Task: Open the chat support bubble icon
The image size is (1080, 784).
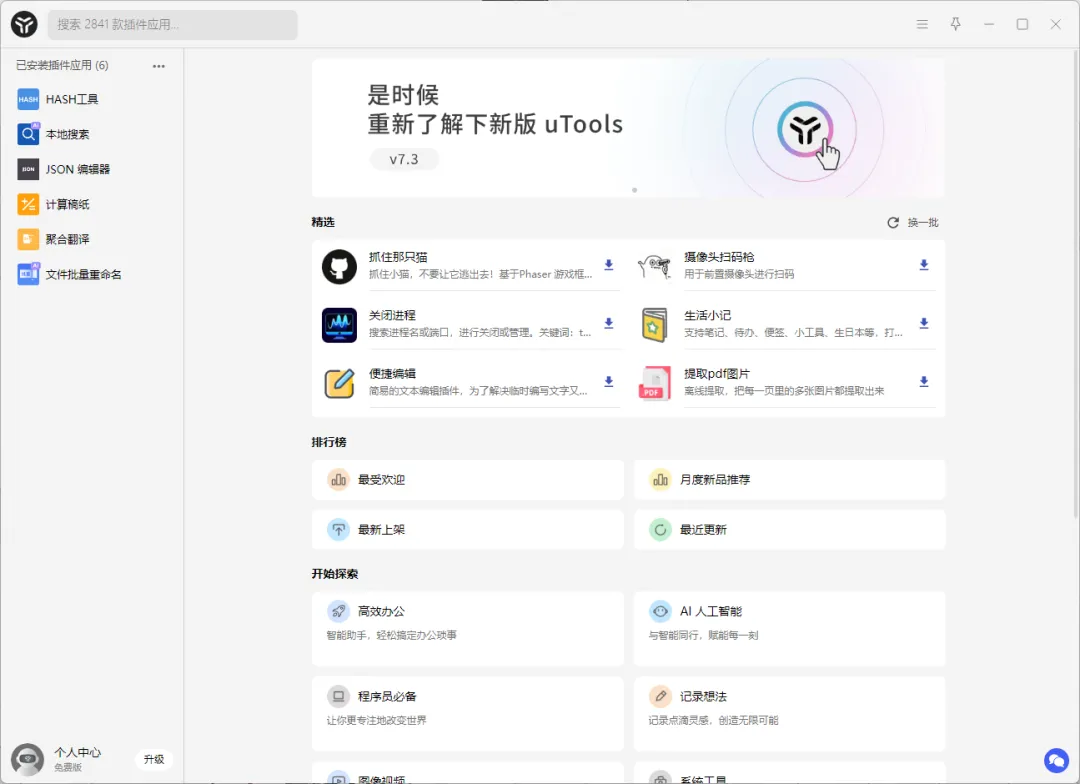Action: 1056,761
